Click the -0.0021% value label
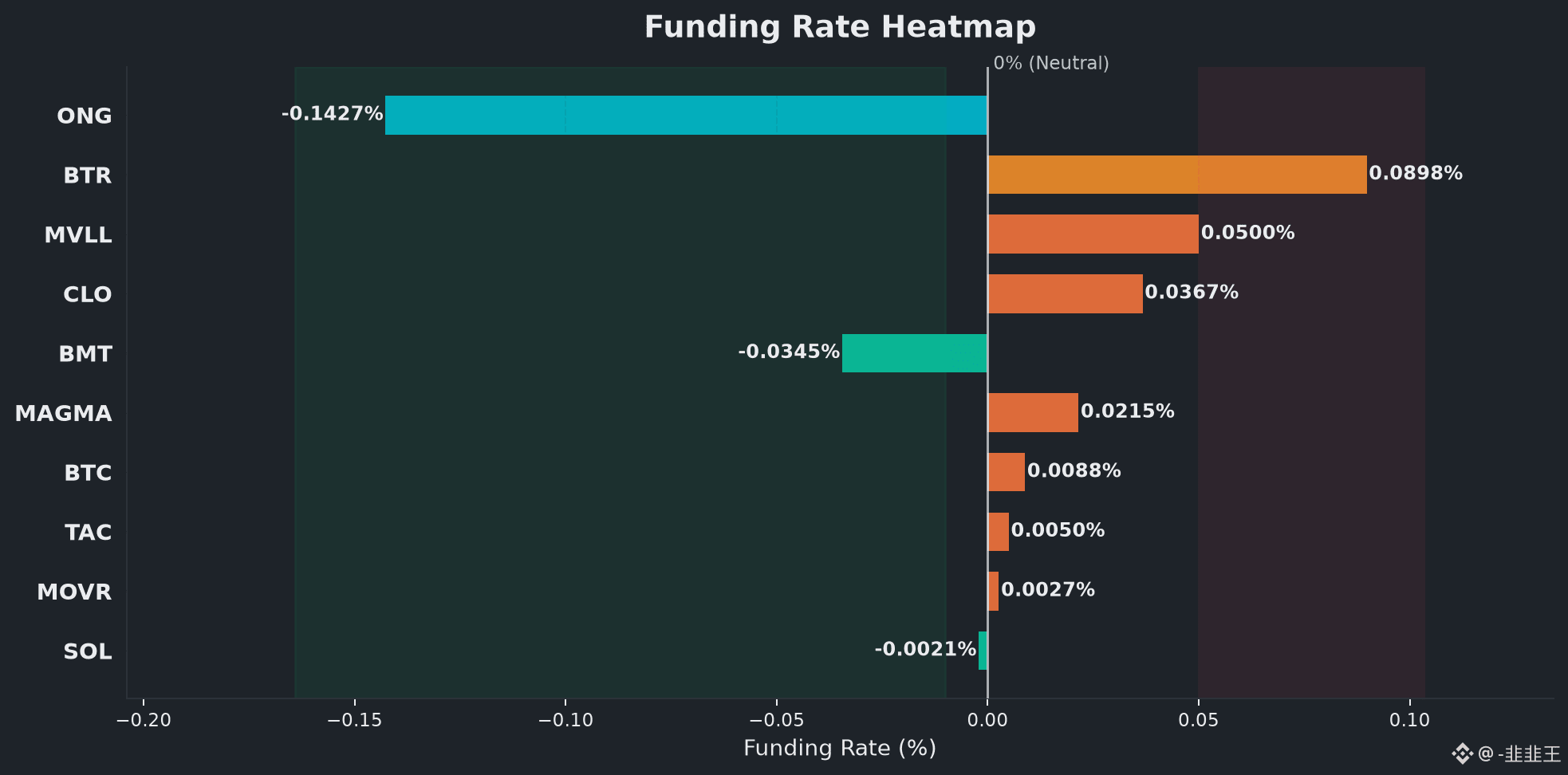This screenshot has width=1568, height=775. [x=925, y=649]
